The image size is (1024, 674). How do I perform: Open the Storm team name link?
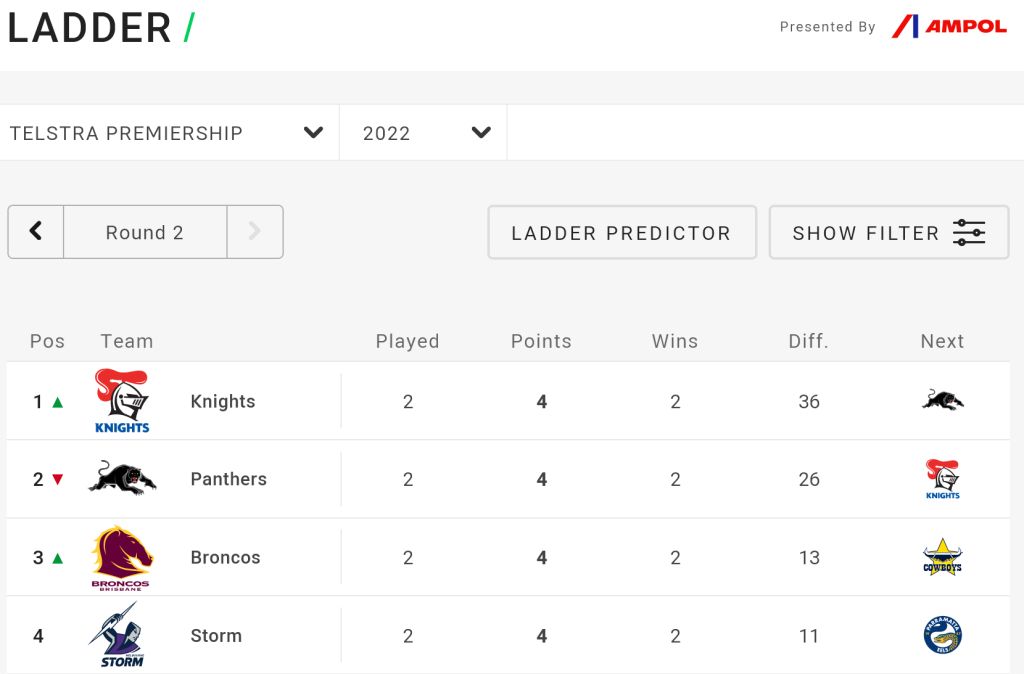tap(216, 635)
